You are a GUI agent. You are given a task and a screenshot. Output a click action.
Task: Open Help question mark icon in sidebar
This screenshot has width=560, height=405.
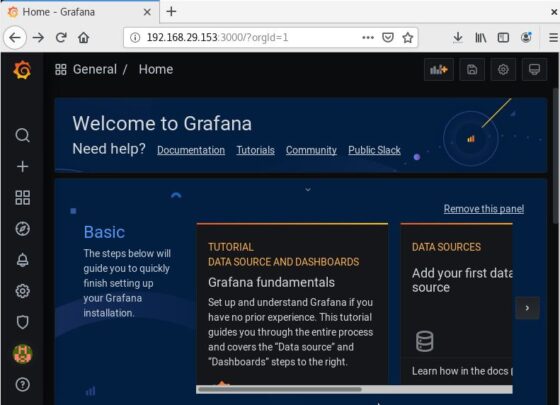[22, 385]
